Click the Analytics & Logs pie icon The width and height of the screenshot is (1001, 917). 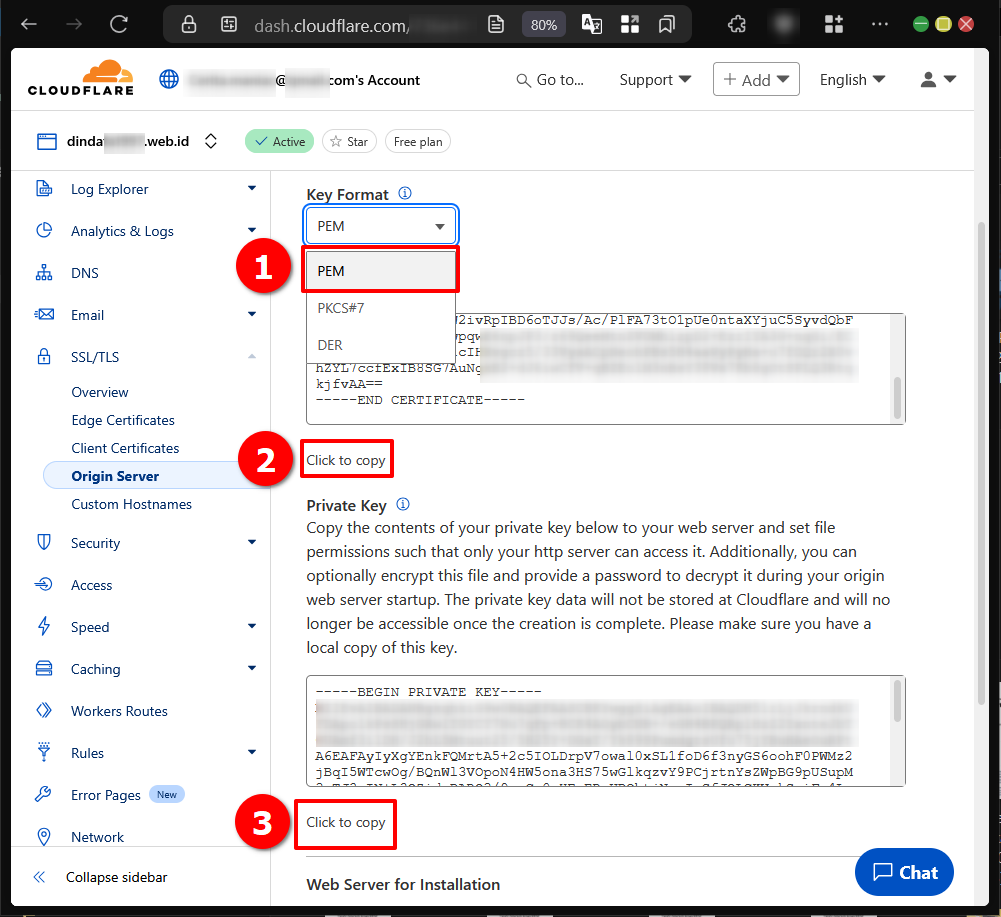click(x=44, y=230)
